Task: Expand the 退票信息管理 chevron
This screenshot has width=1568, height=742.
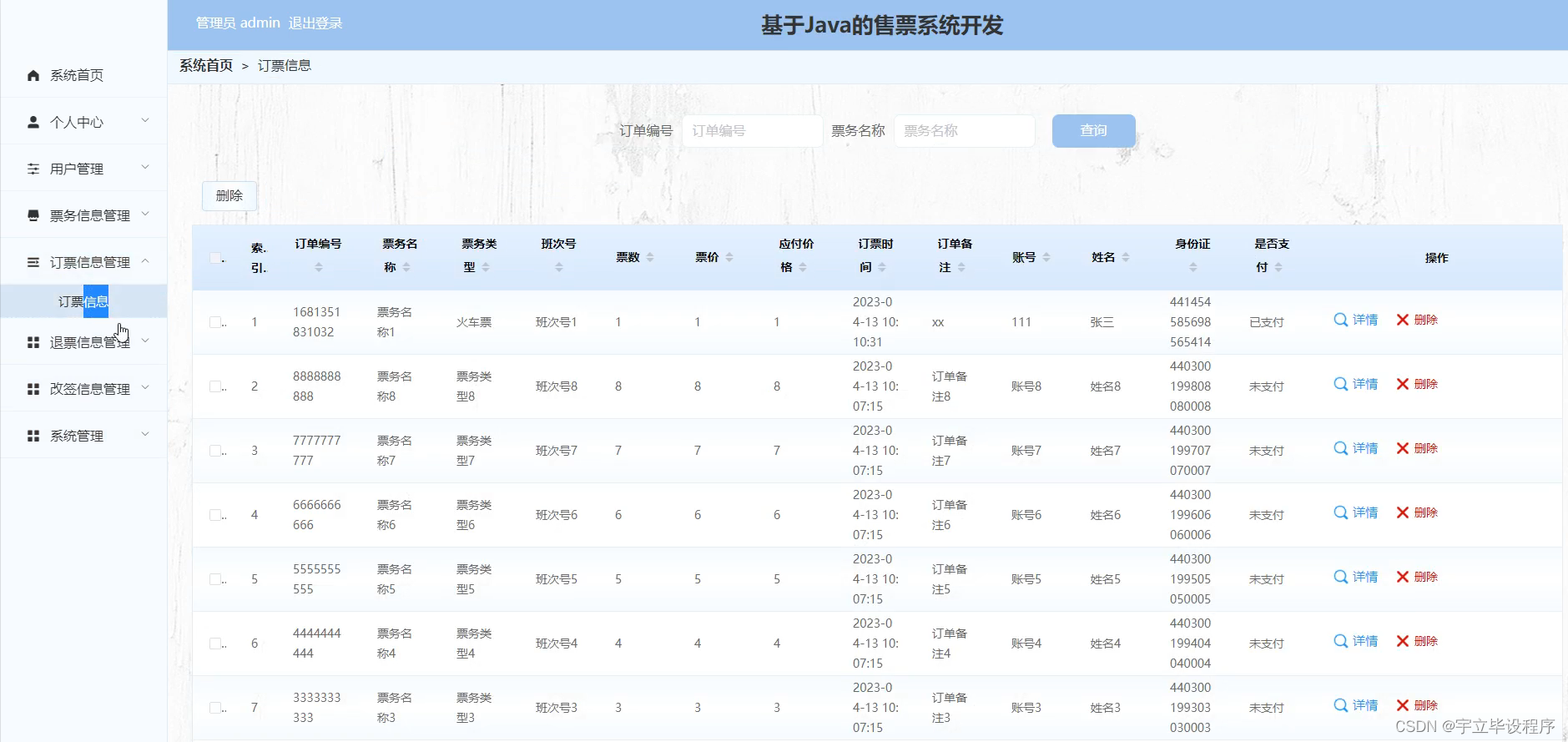Action: (145, 341)
